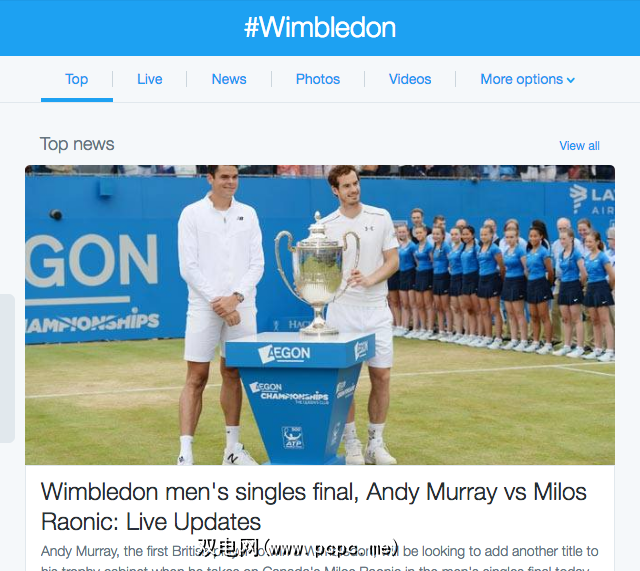This screenshot has height=571, width=640.
Task: Click the Top news section heading
Action: click(x=77, y=144)
